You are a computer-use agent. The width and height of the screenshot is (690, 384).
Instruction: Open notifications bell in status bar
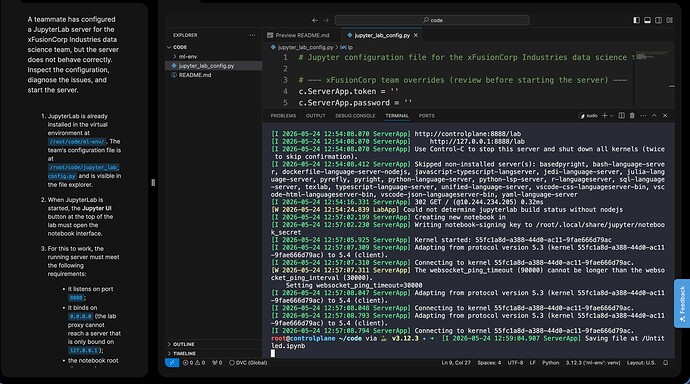(665, 363)
